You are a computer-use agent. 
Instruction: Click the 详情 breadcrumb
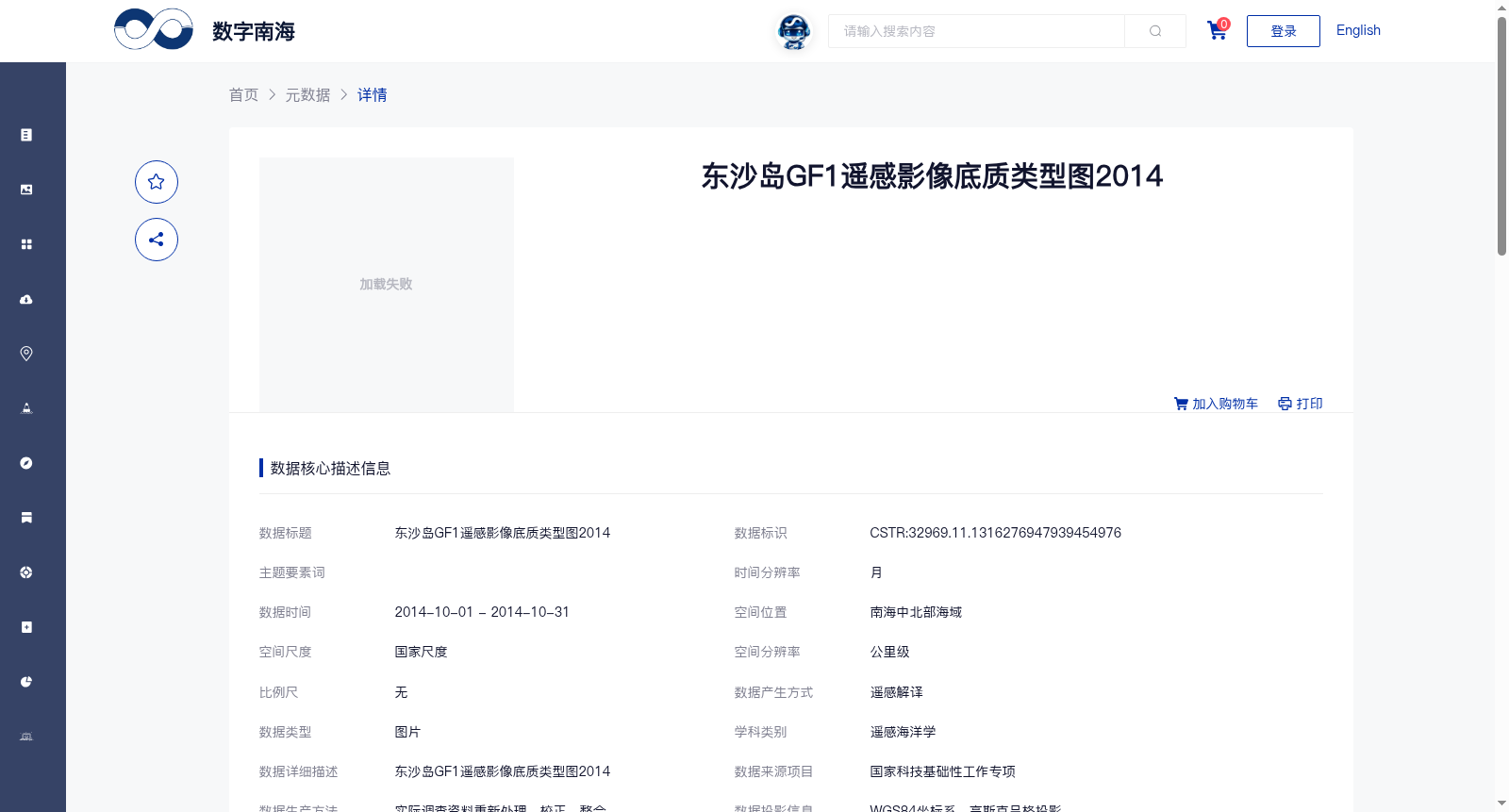373,95
